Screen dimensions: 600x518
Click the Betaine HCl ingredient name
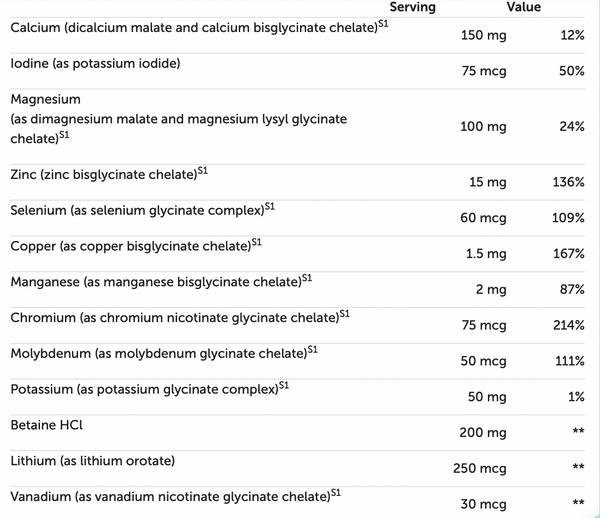(x=46, y=425)
